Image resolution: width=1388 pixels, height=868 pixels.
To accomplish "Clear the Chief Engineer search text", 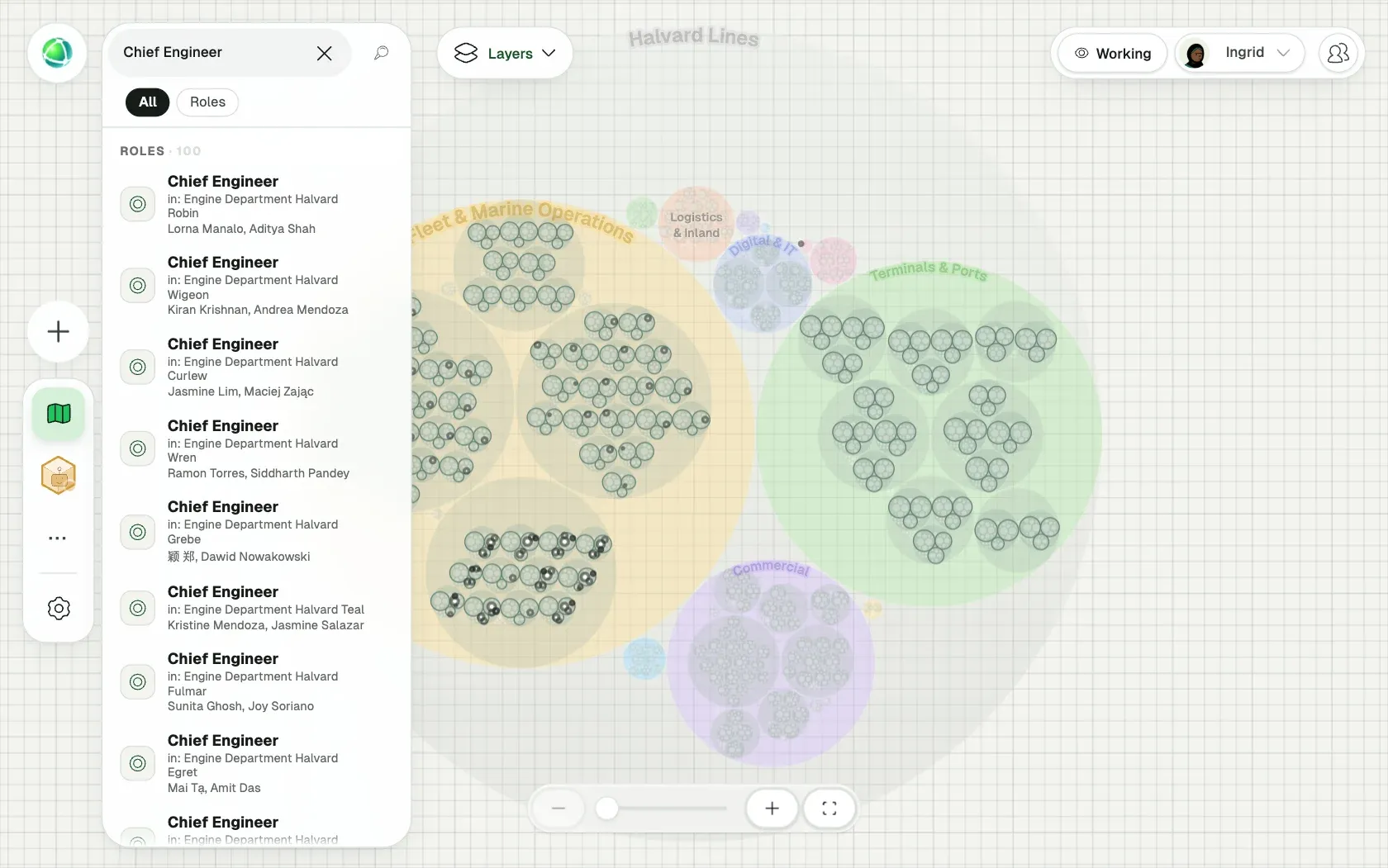I will pos(324,53).
